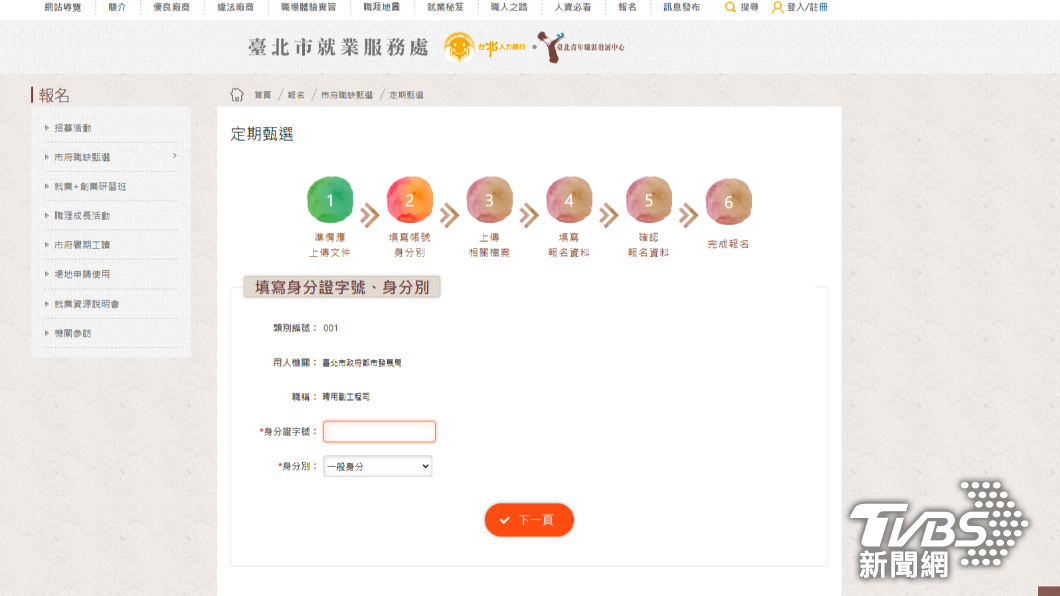Click the triangle bullet beside 招募活動
Image resolution: width=1060 pixels, height=596 pixels.
(47, 128)
